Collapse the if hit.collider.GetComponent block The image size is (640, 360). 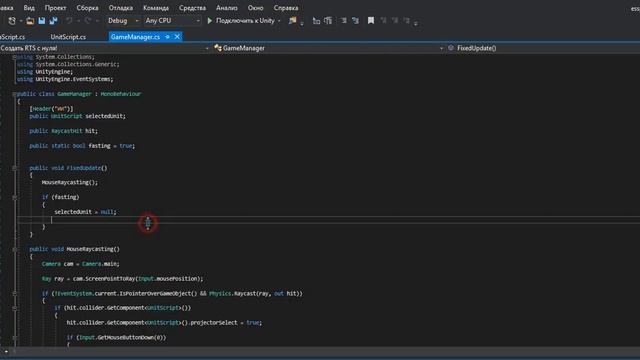point(14,308)
